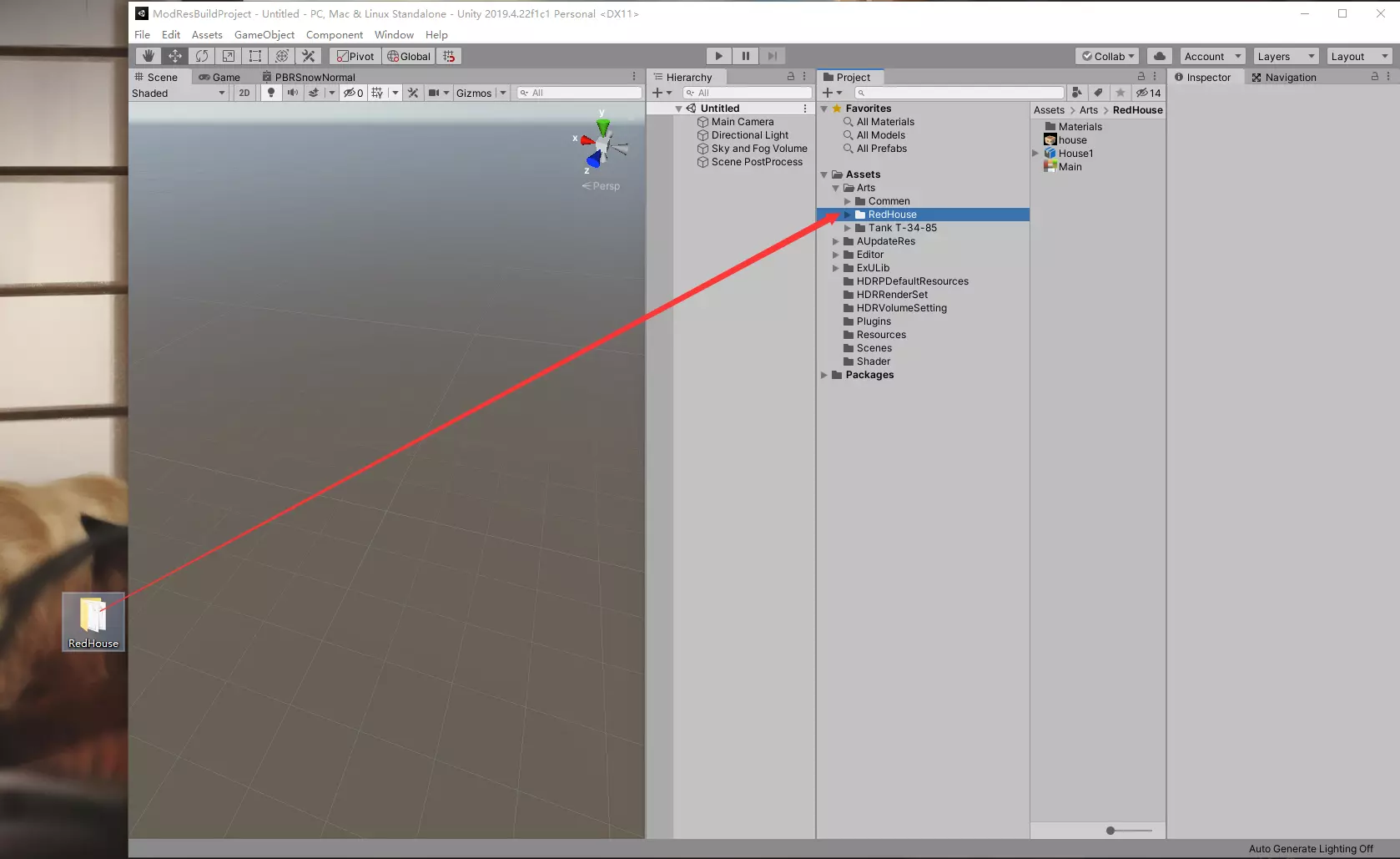Open the Component menu
Screen dimensions: 1400x859
pyautogui.click(x=335, y=34)
